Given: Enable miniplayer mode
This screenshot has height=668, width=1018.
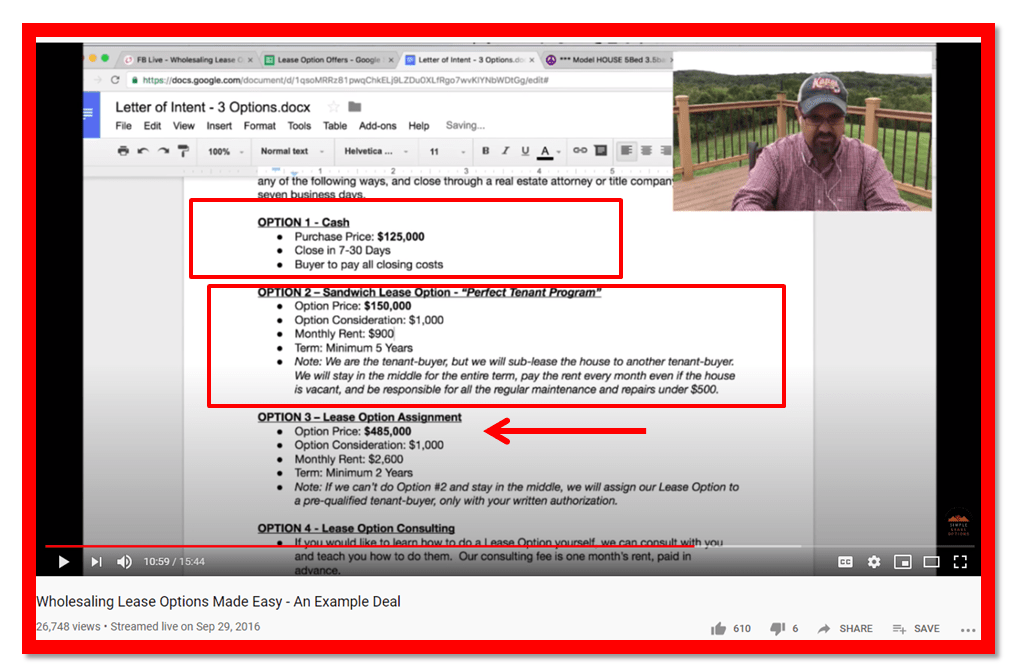Looking at the screenshot, I should pyautogui.click(x=903, y=562).
